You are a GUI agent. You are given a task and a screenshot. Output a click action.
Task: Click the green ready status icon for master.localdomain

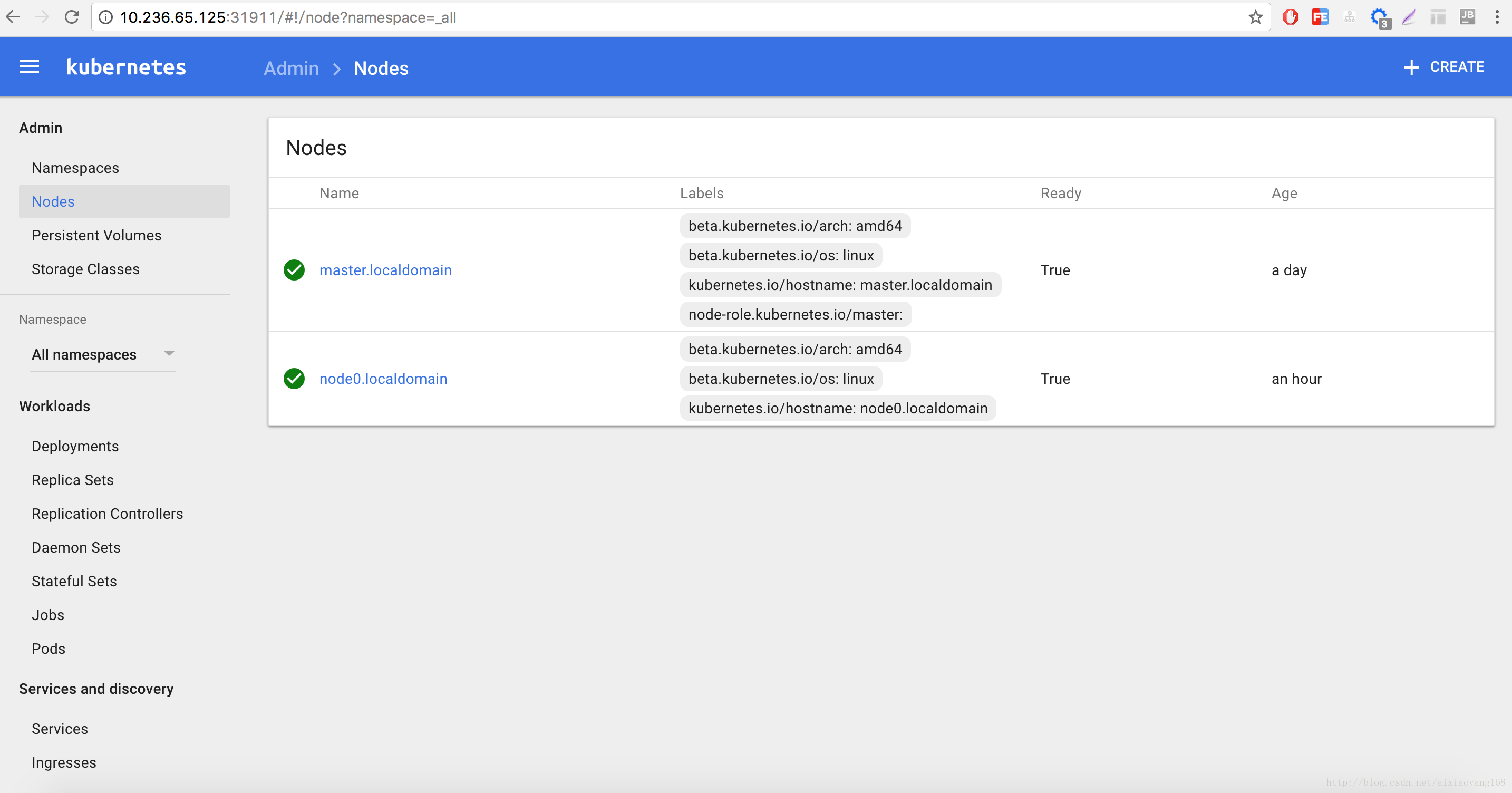pos(294,270)
